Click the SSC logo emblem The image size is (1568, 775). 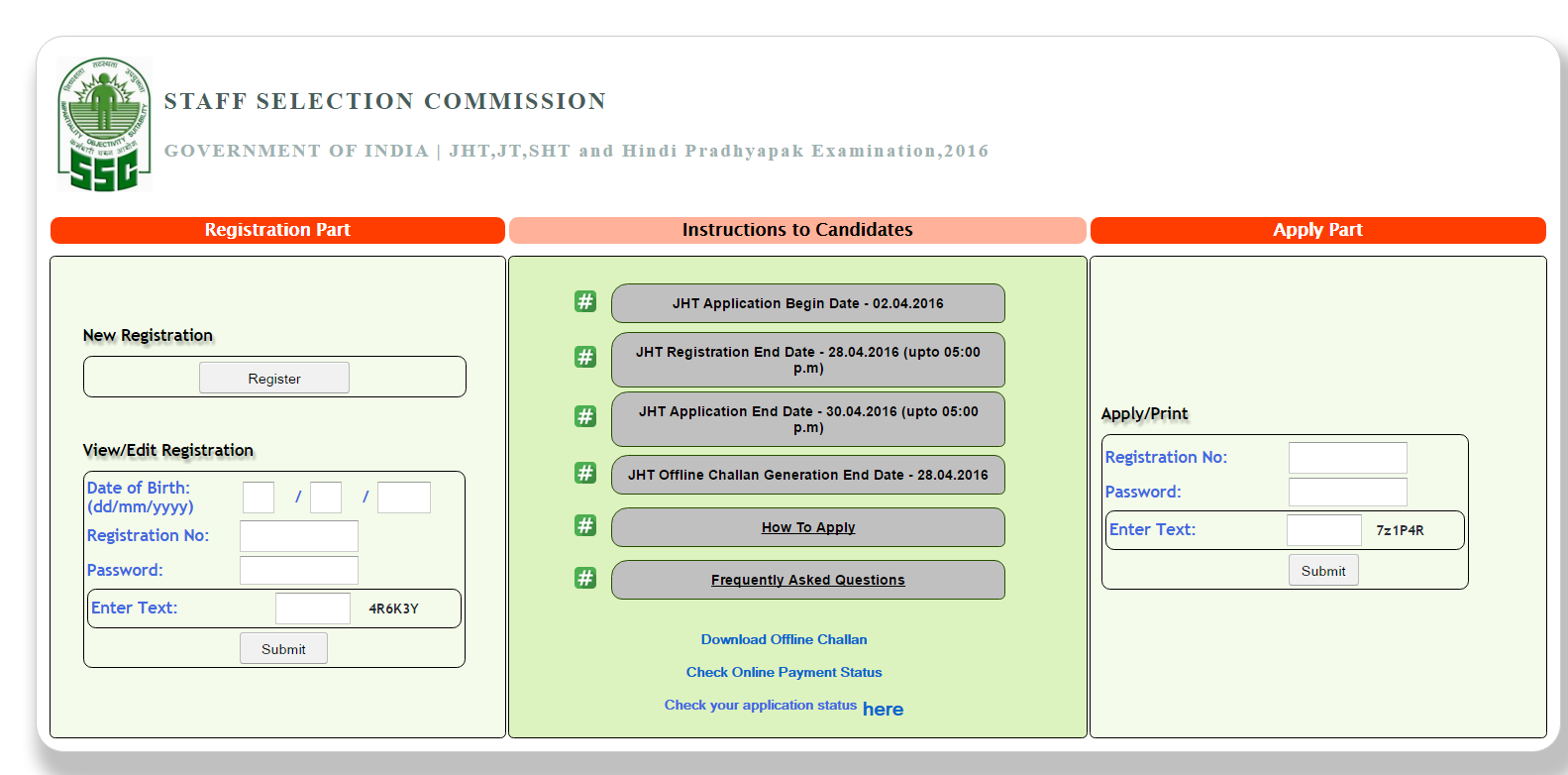[x=104, y=124]
